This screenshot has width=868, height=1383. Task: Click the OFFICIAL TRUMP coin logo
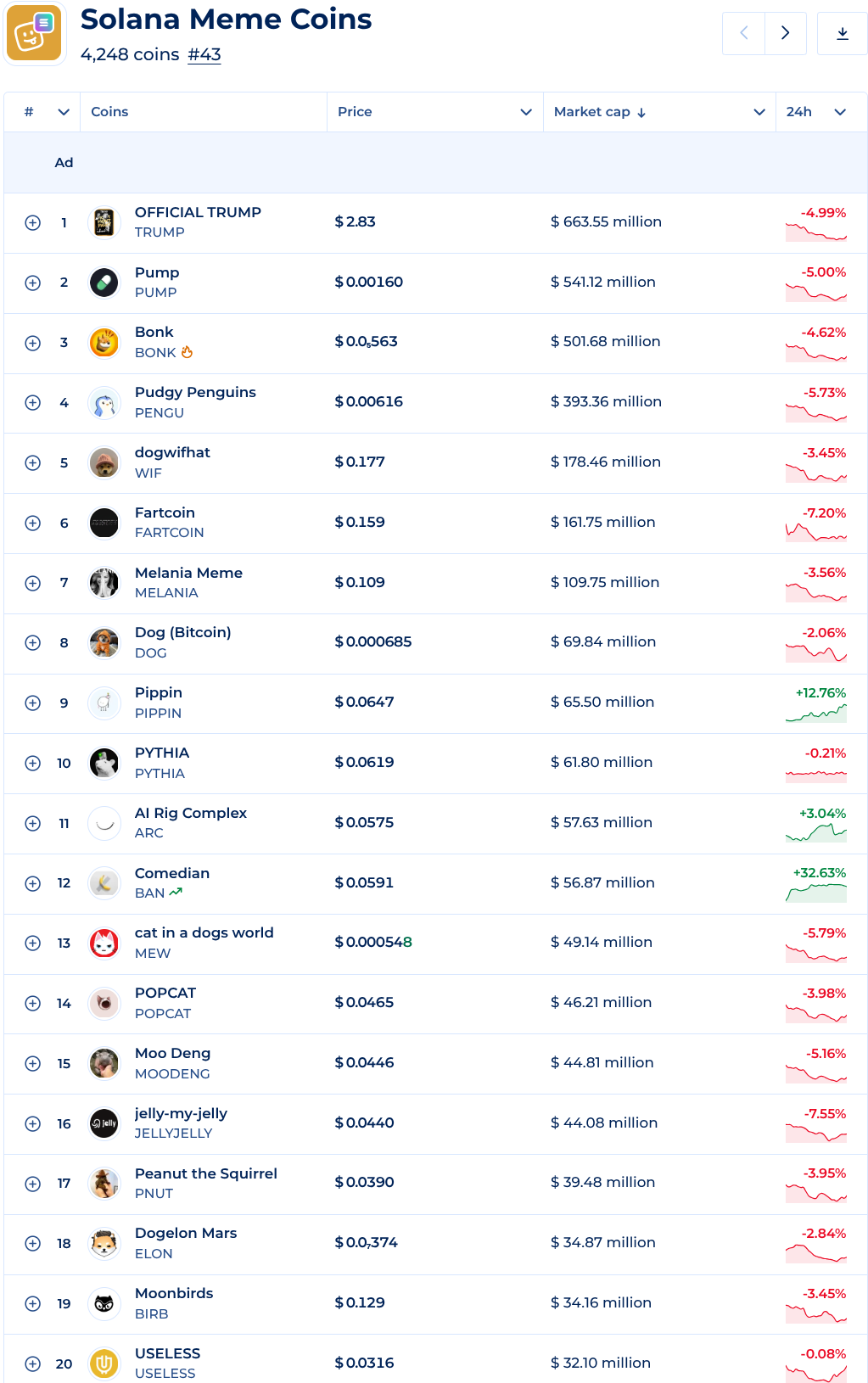click(104, 222)
